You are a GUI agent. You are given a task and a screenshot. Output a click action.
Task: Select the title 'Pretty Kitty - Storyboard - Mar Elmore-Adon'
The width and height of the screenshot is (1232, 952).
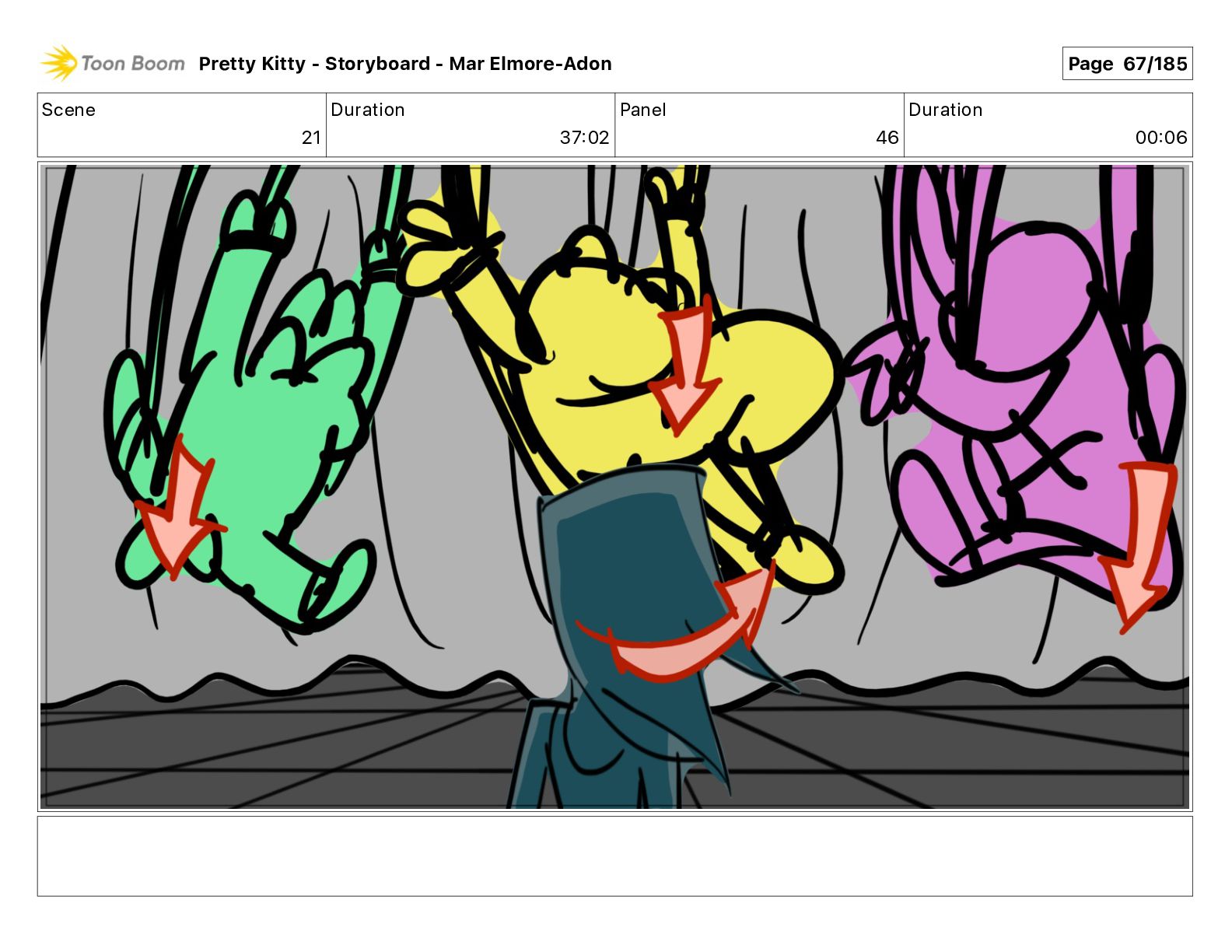405,64
